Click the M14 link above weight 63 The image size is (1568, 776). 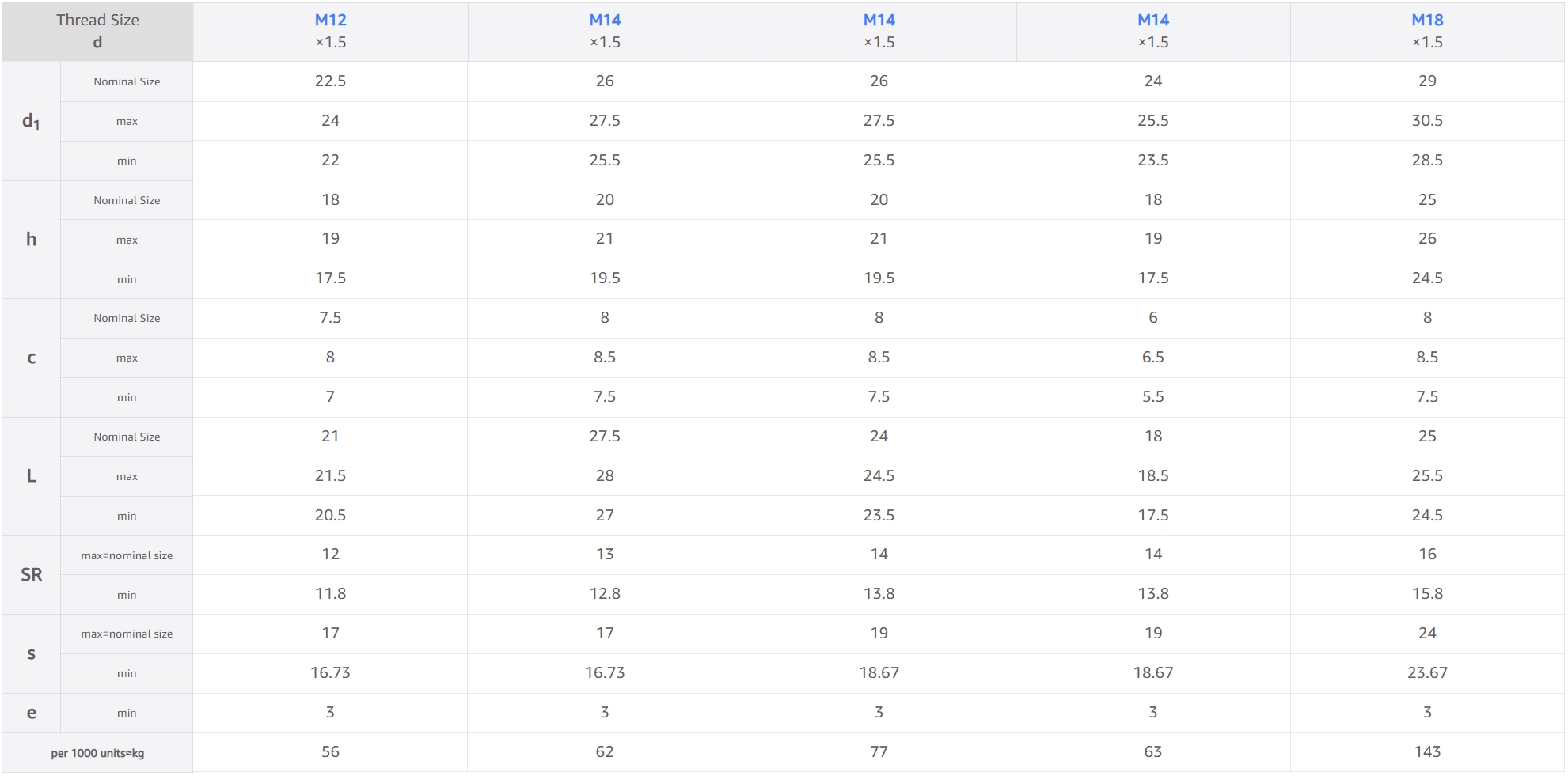[1153, 21]
